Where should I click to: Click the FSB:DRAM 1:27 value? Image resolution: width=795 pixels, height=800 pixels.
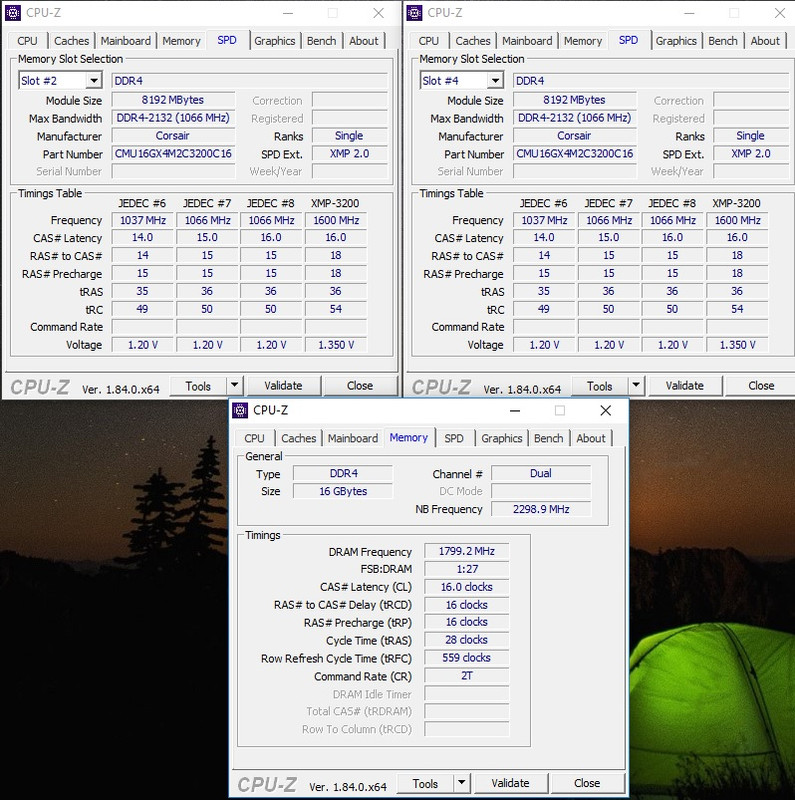click(x=466, y=569)
